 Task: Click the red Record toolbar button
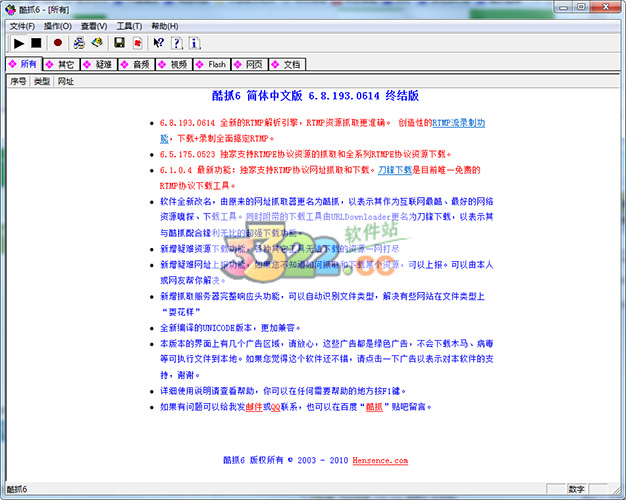point(58,43)
